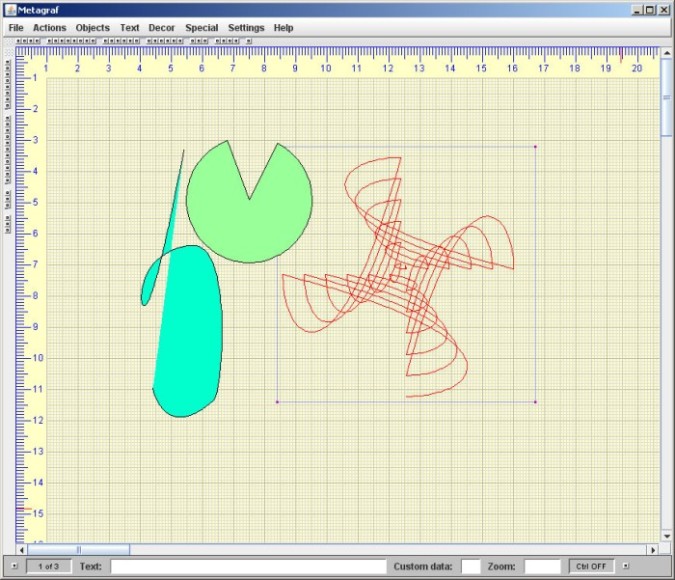Open the File menu
Image resolution: width=675 pixels, height=580 pixels.
pos(16,28)
